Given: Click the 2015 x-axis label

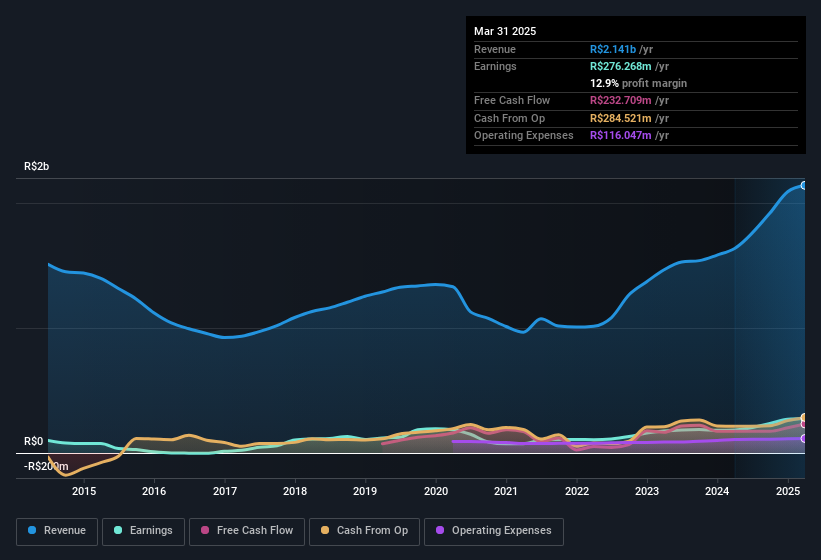Looking at the screenshot, I should [84, 491].
